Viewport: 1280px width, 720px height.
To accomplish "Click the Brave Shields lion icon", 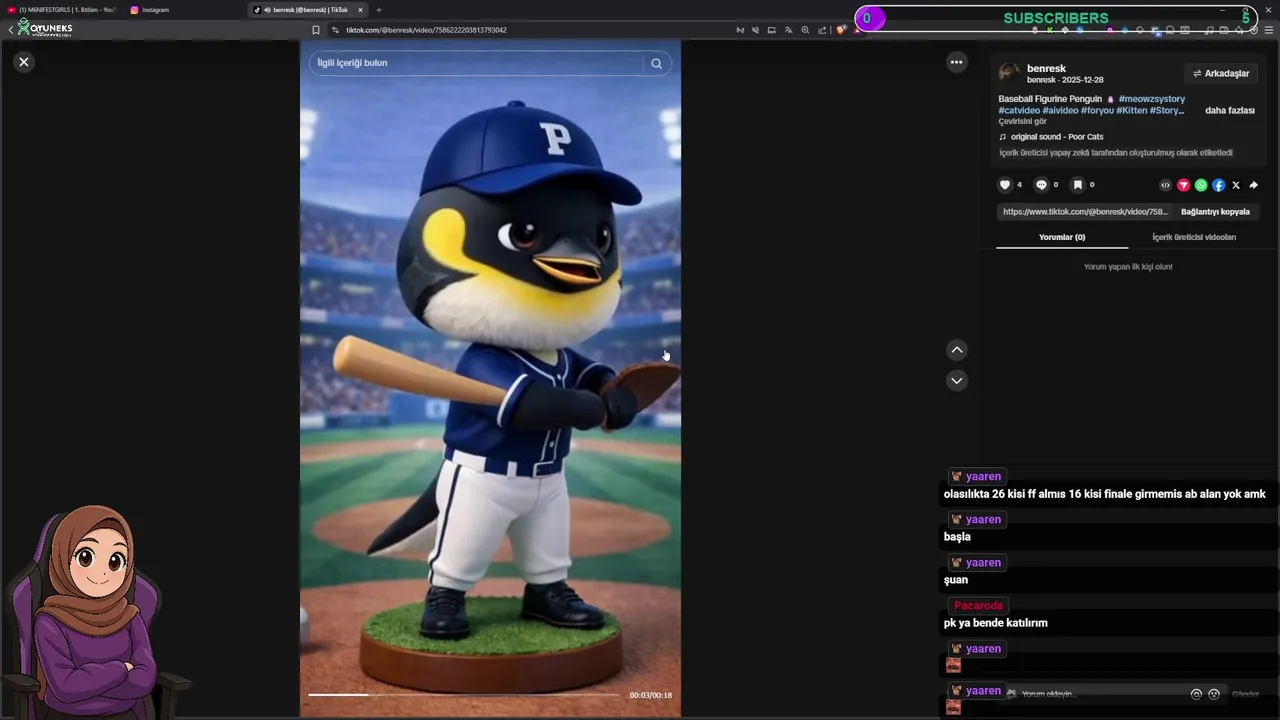I will [842, 30].
